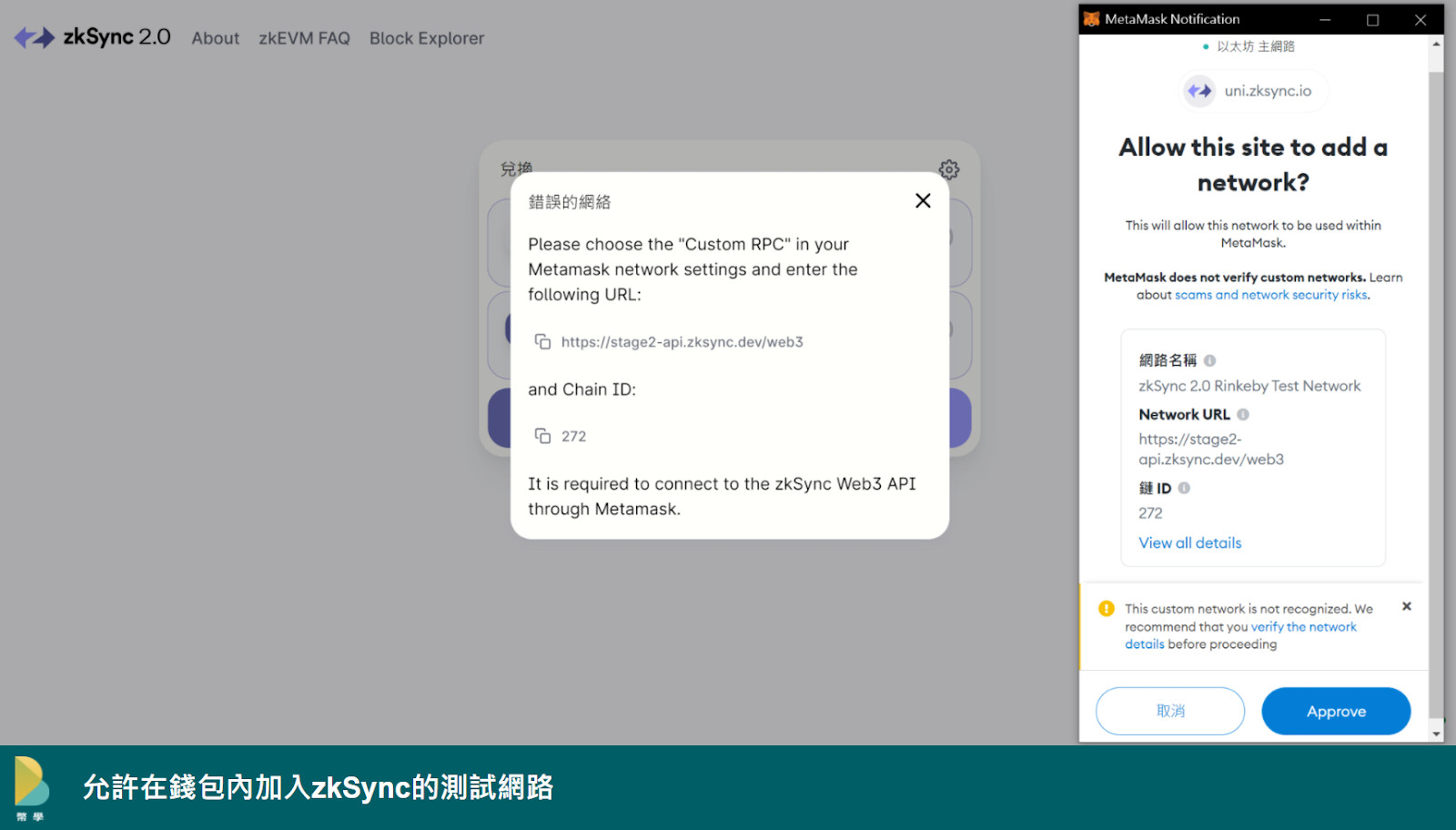Close the MetaMask Notification window
Screen dimensions: 1456x830
[1421, 19]
